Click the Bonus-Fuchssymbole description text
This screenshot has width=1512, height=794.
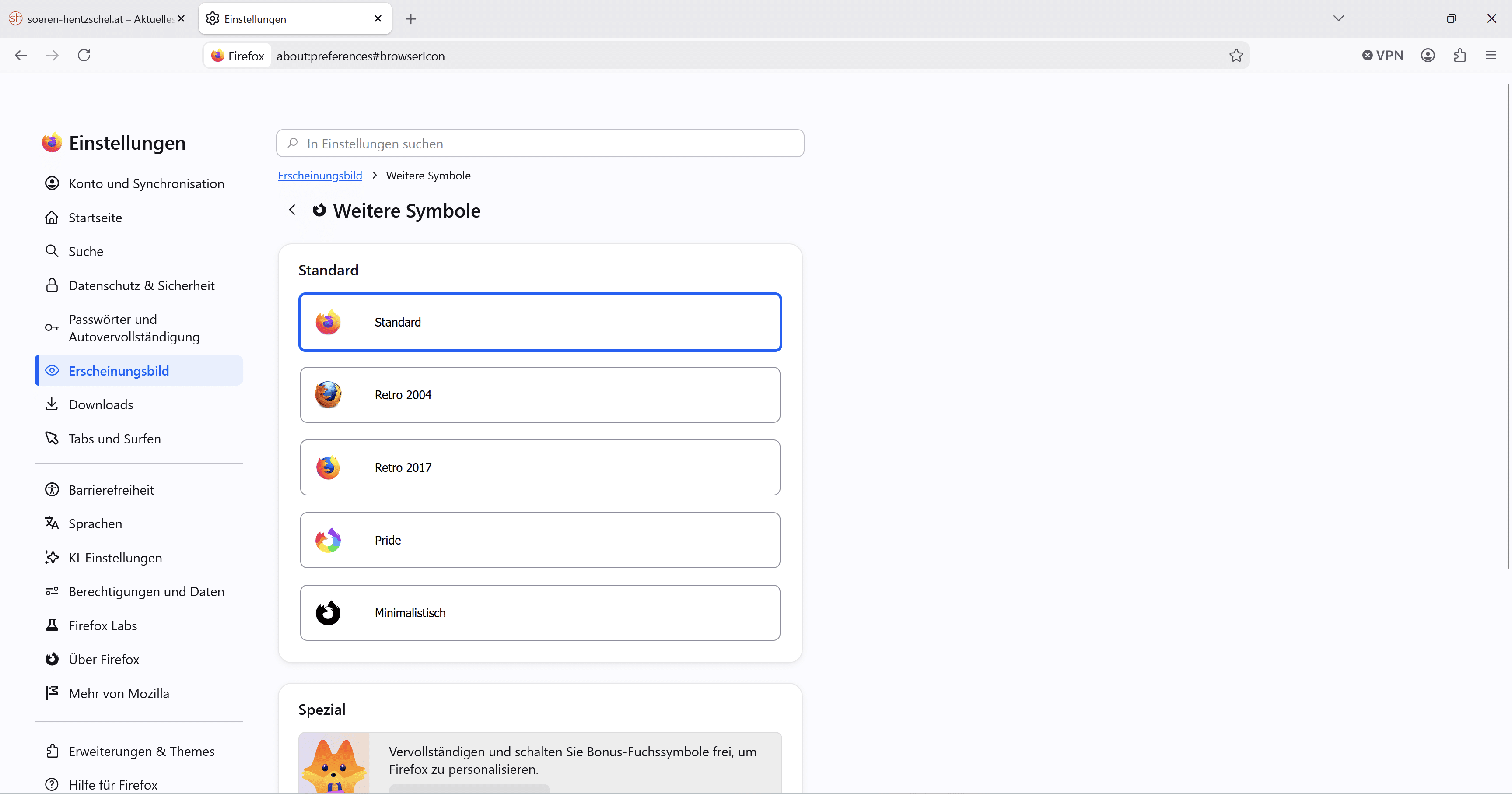tap(572, 761)
